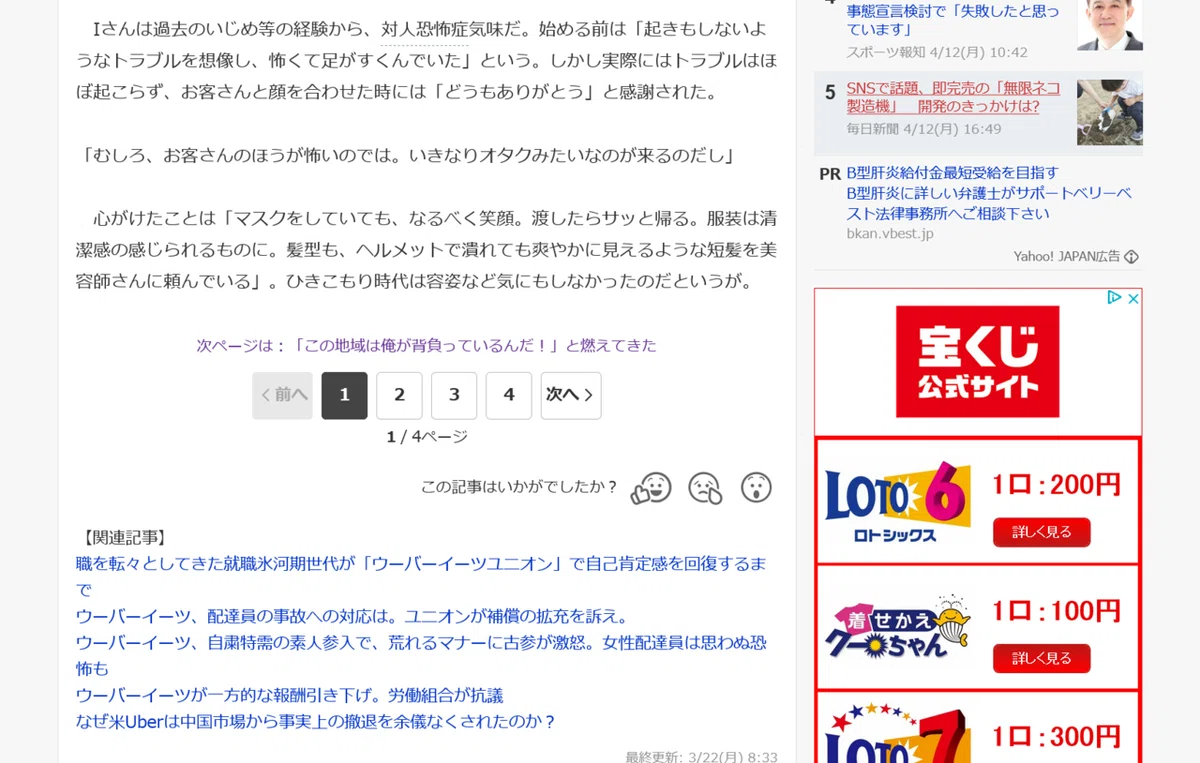Click the crying face reaction icon
The image size is (1200, 763).
point(705,488)
